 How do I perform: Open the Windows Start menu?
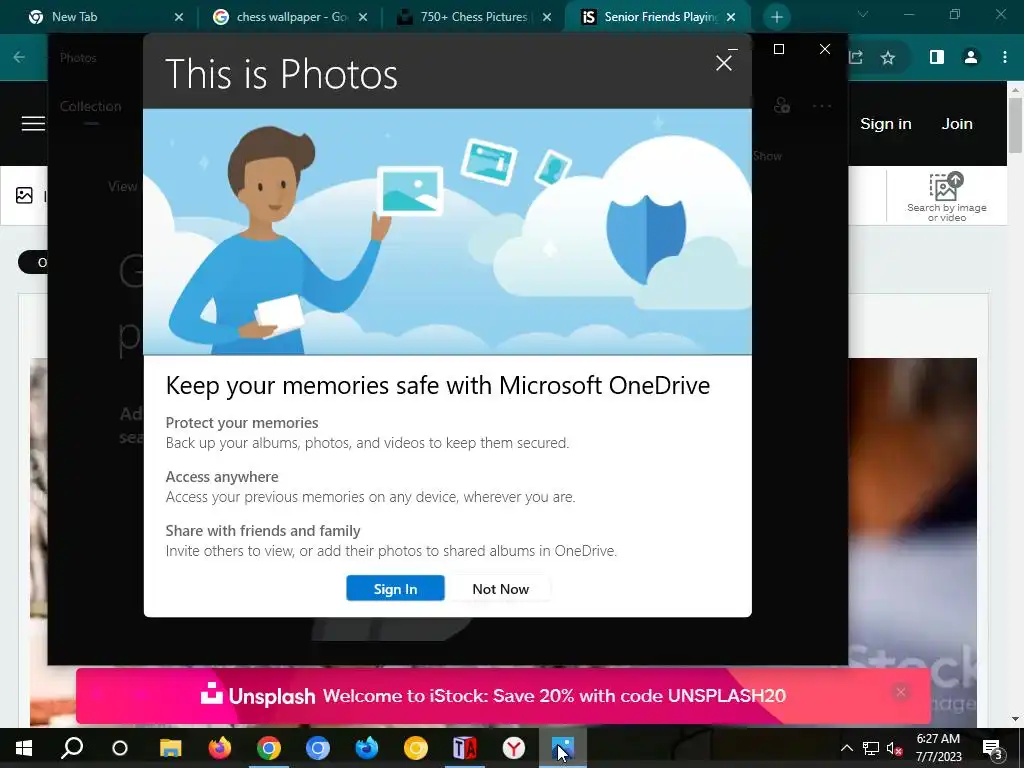[x=24, y=748]
